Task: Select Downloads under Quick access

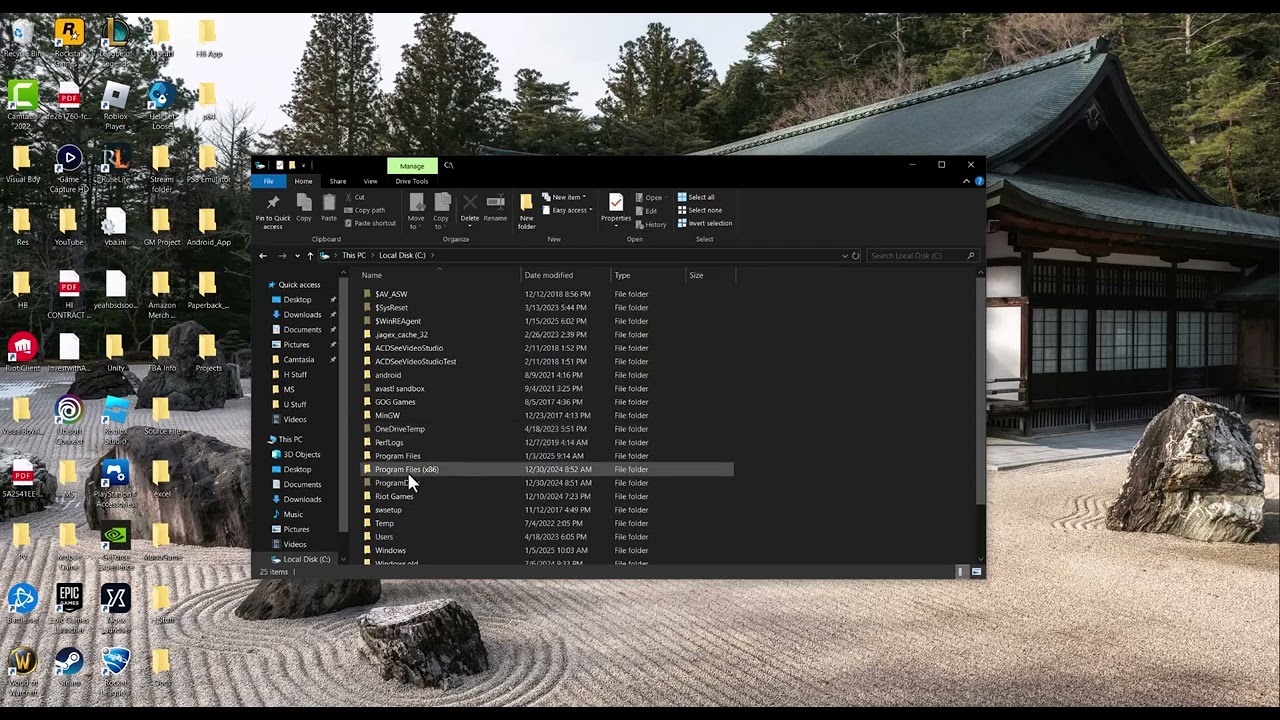Action: pos(302,315)
